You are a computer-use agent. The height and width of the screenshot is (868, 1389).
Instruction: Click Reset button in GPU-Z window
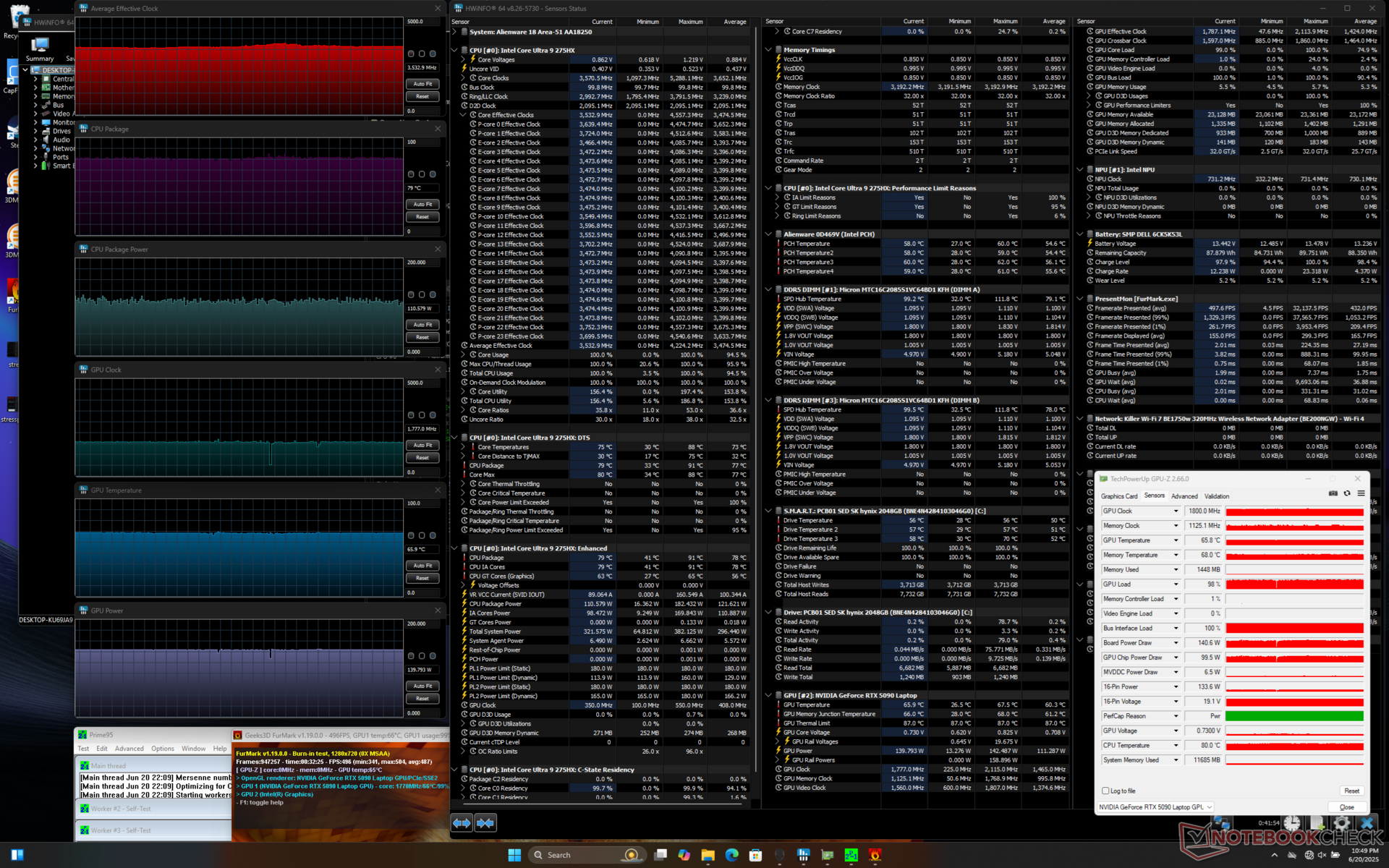tap(1351, 791)
